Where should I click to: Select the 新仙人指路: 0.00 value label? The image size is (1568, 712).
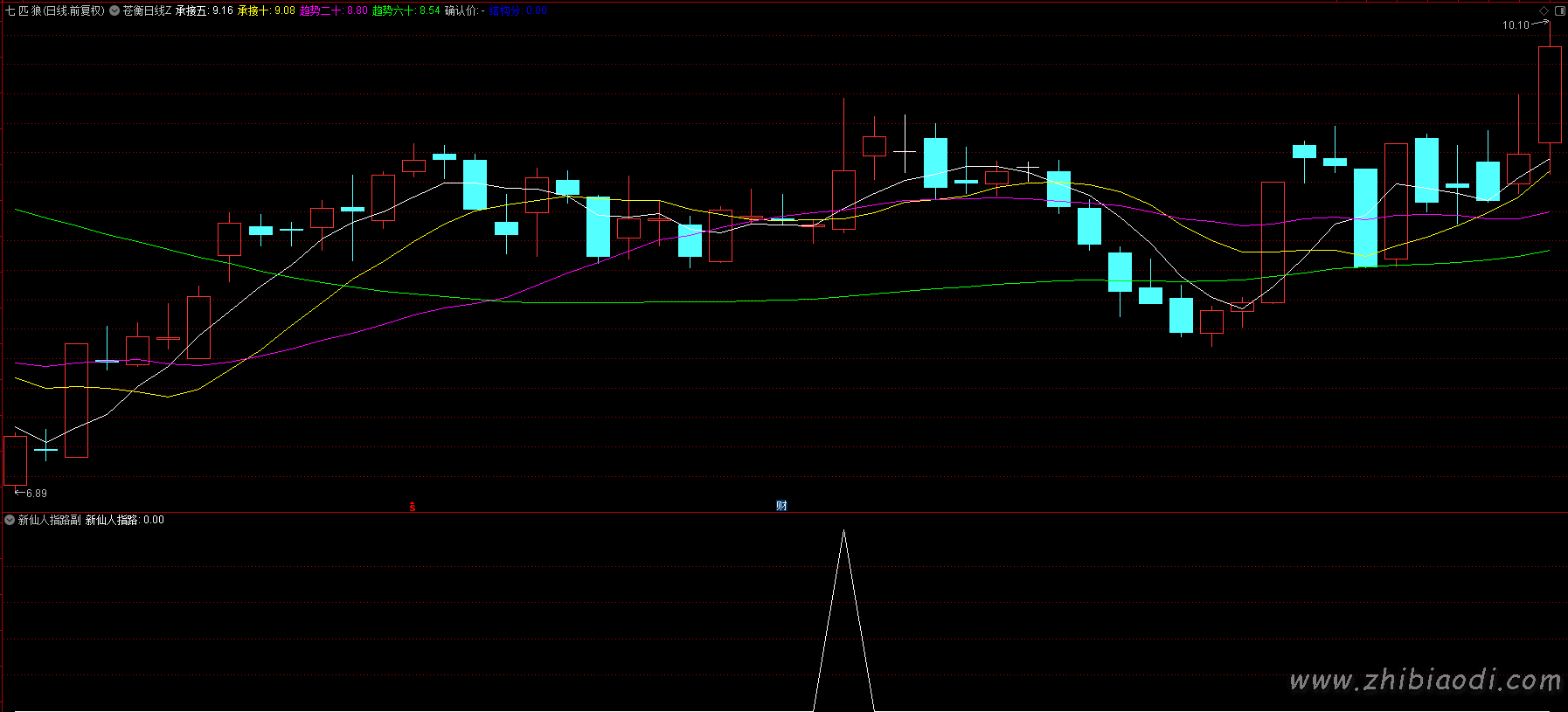point(125,520)
